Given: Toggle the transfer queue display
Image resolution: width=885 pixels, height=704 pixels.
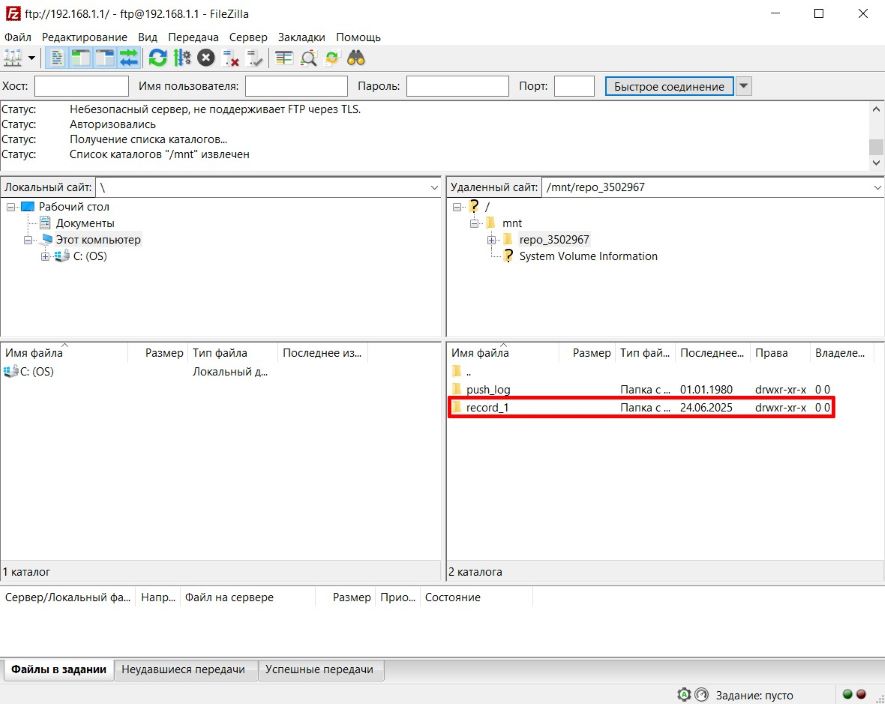Looking at the screenshot, I should coord(129,58).
